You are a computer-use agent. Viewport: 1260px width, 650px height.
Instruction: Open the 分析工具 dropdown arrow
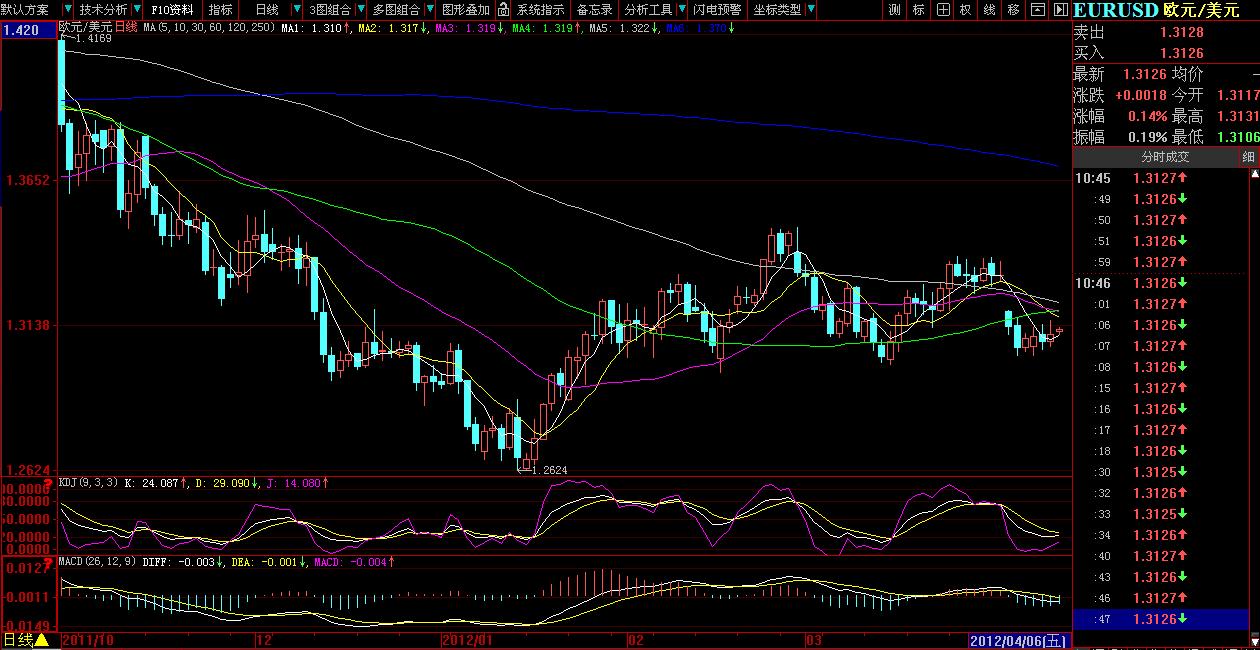pyautogui.click(x=682, y=9)
